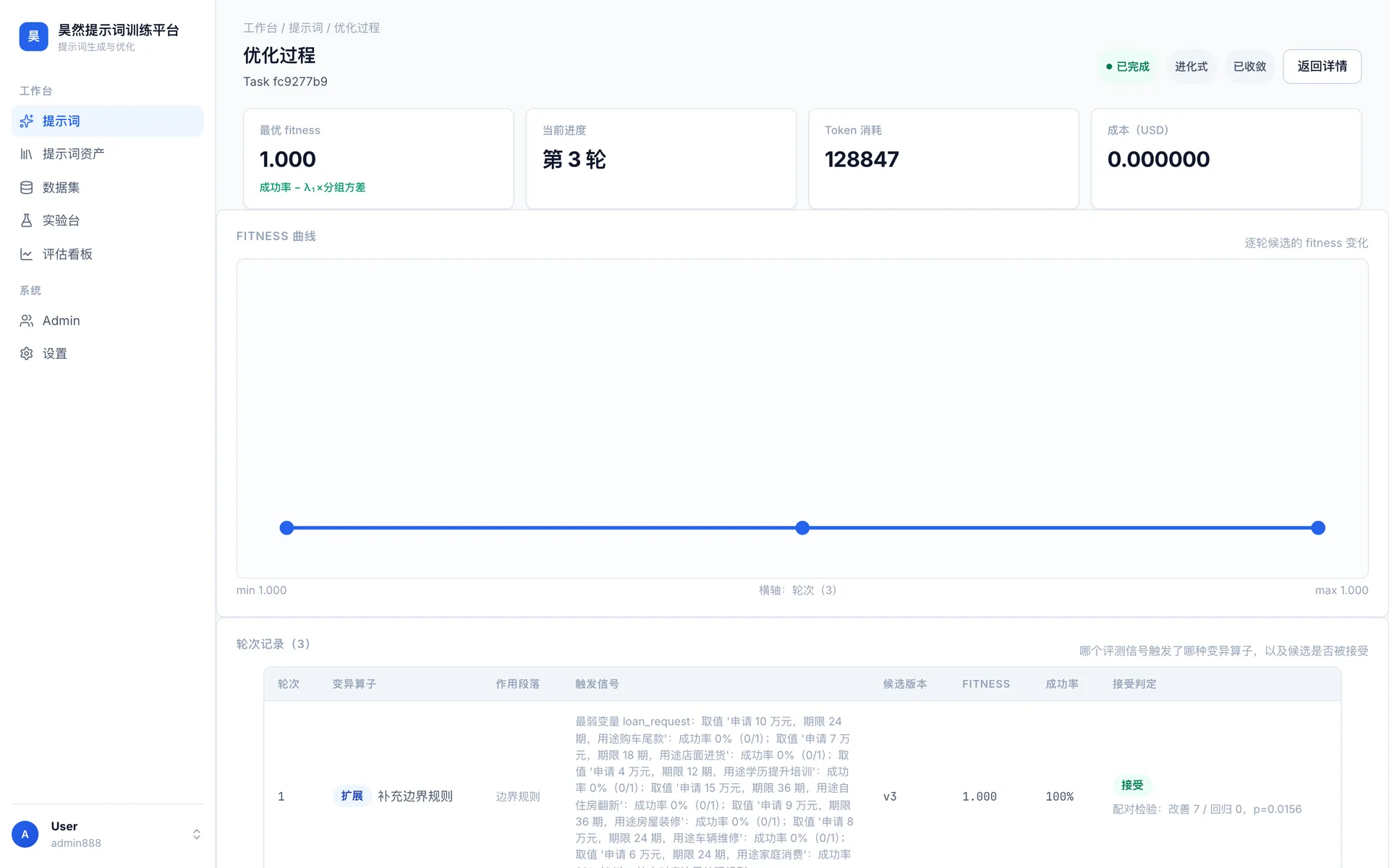This screenshot has width=1389, height=868.
Task: Click the 已完成 status badge
Action: pyautogui.click(x=1128, y=67)
